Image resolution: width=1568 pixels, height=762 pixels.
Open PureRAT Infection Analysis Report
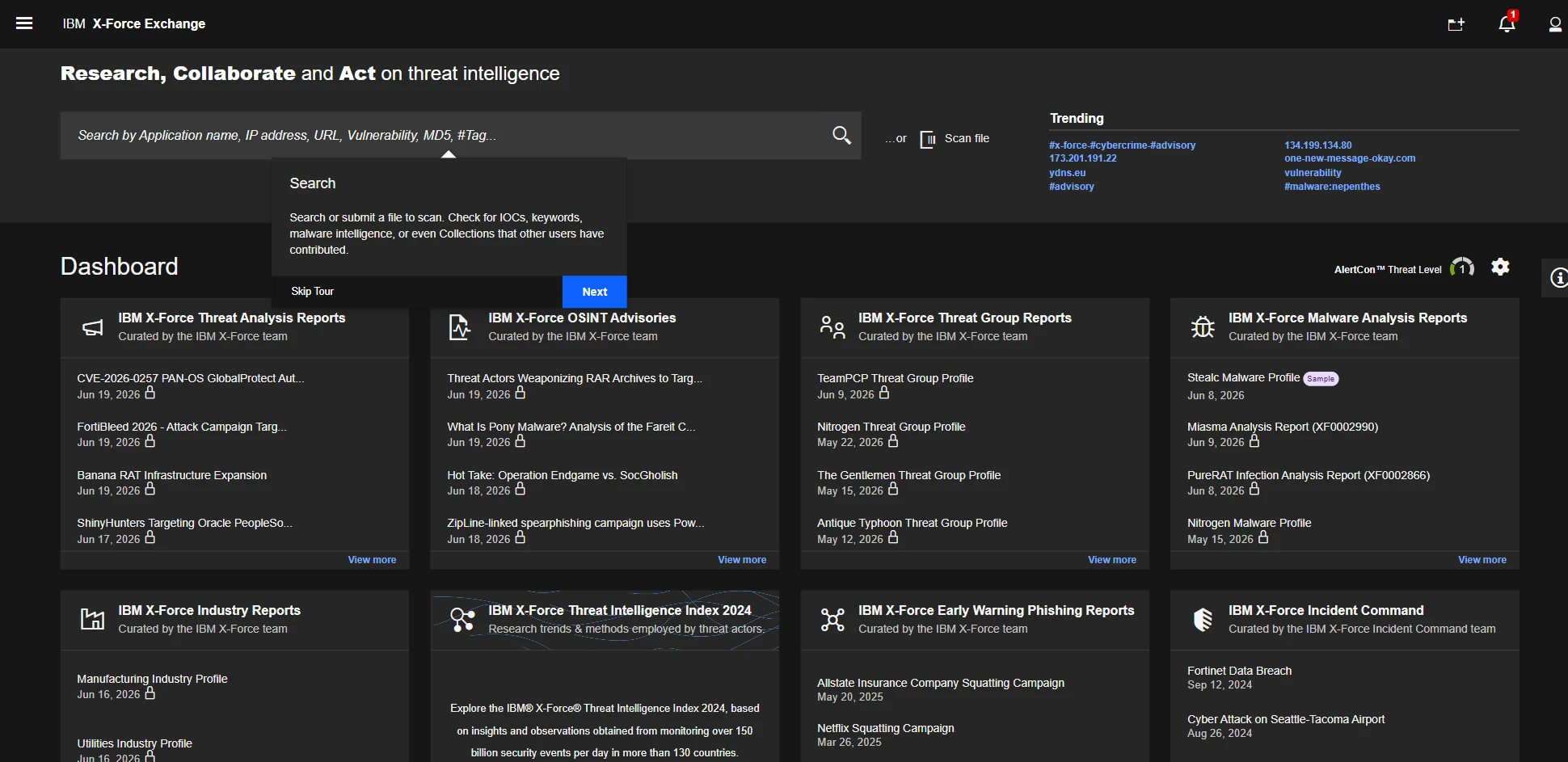point(1309,475)
